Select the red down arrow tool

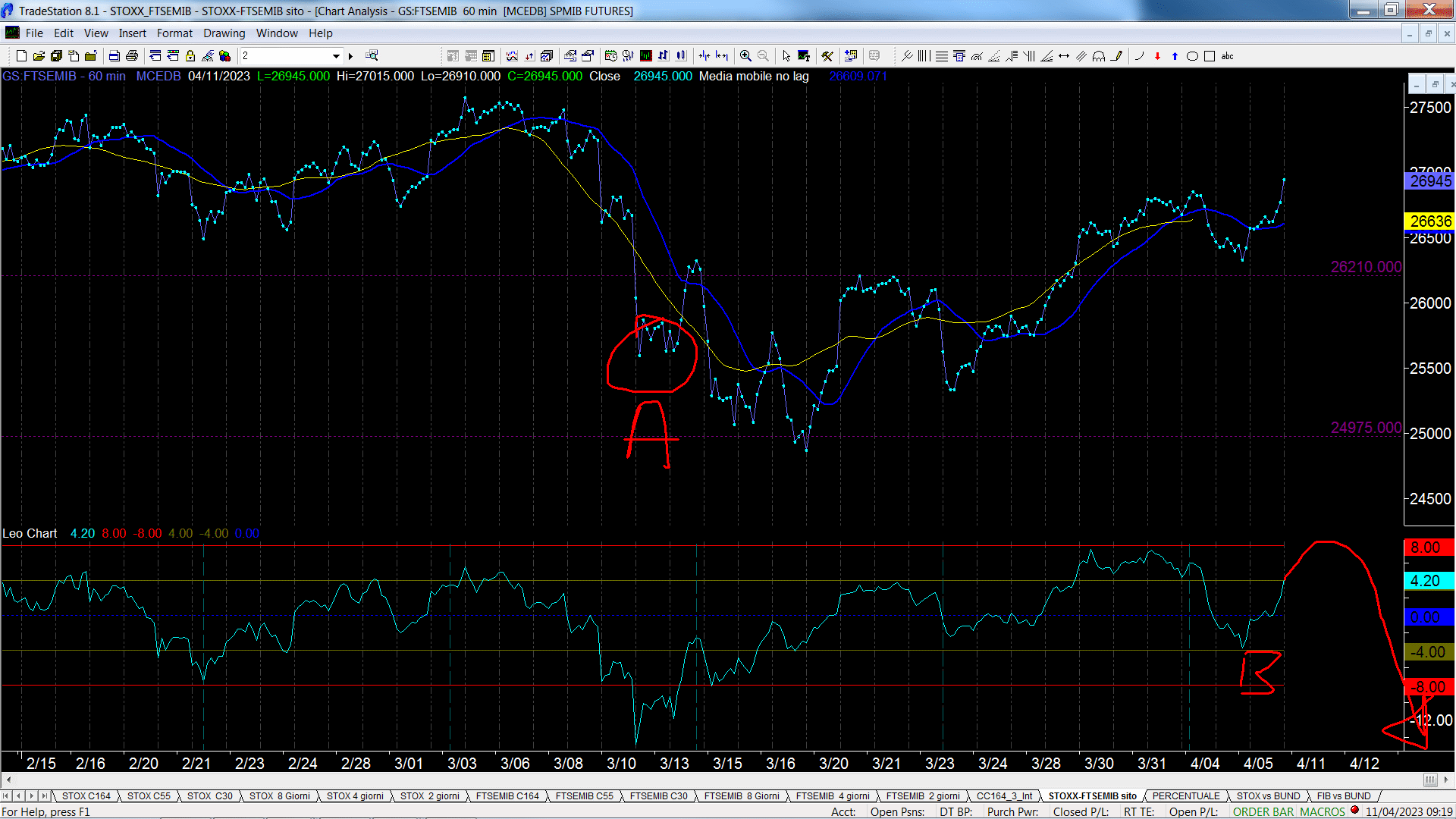click(x=1157, y=56)
